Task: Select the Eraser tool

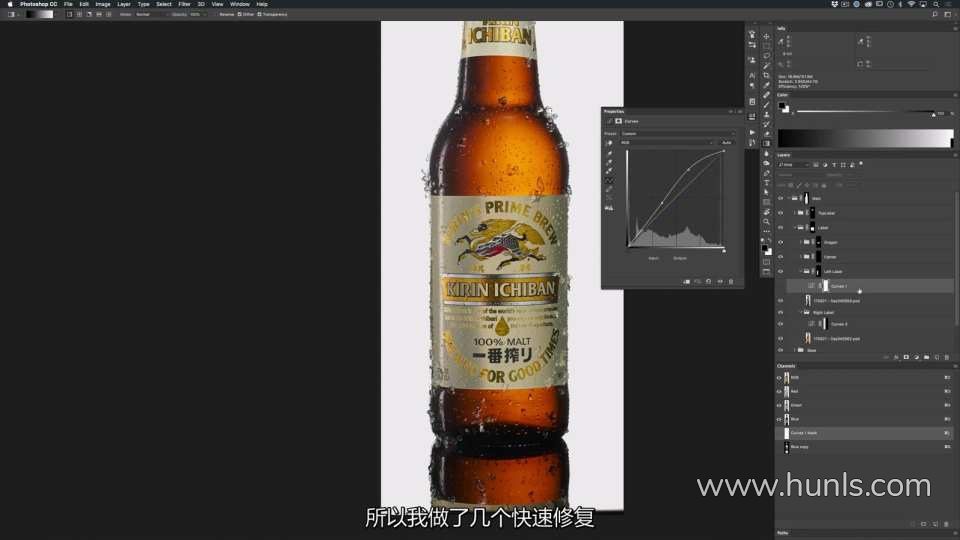Action: click(766, 133)
